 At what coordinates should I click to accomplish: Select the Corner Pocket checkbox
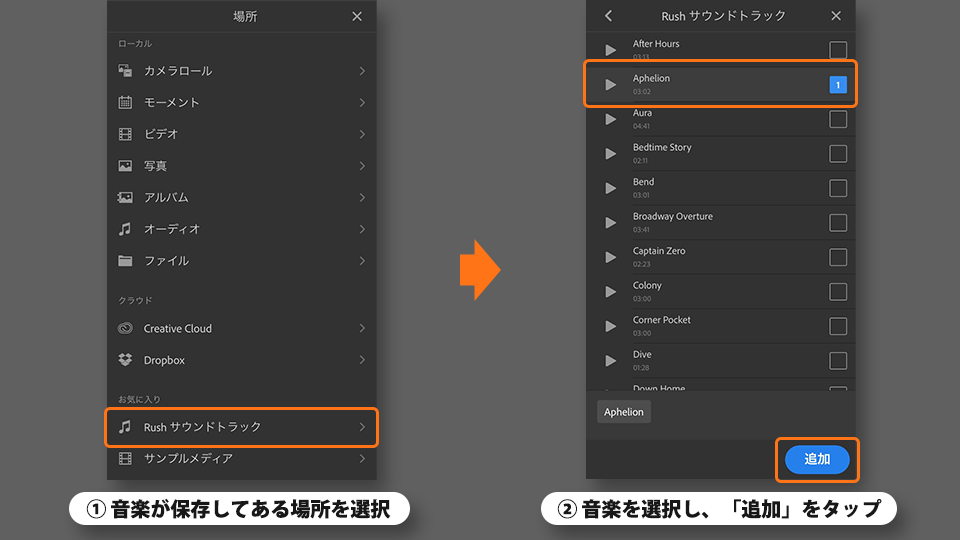838,326
